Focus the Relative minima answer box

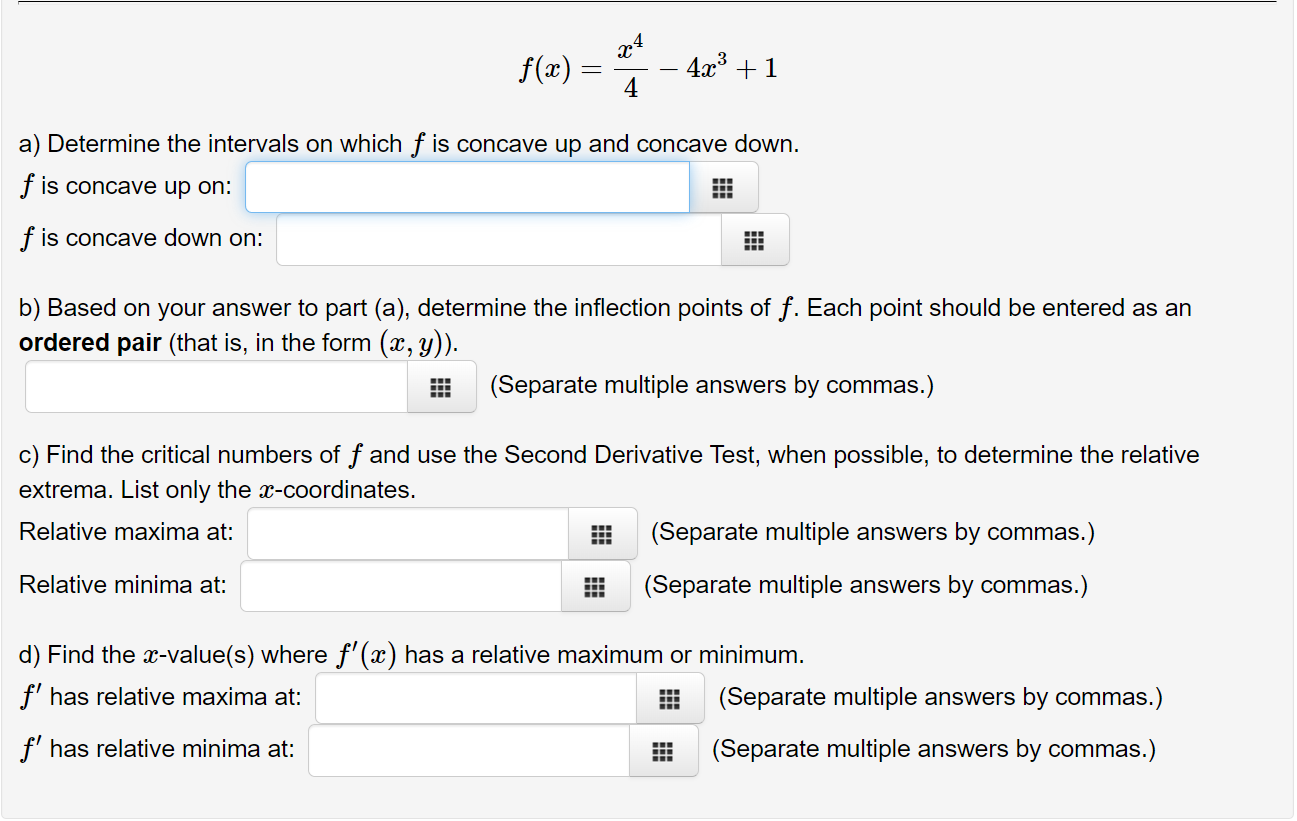400,586
